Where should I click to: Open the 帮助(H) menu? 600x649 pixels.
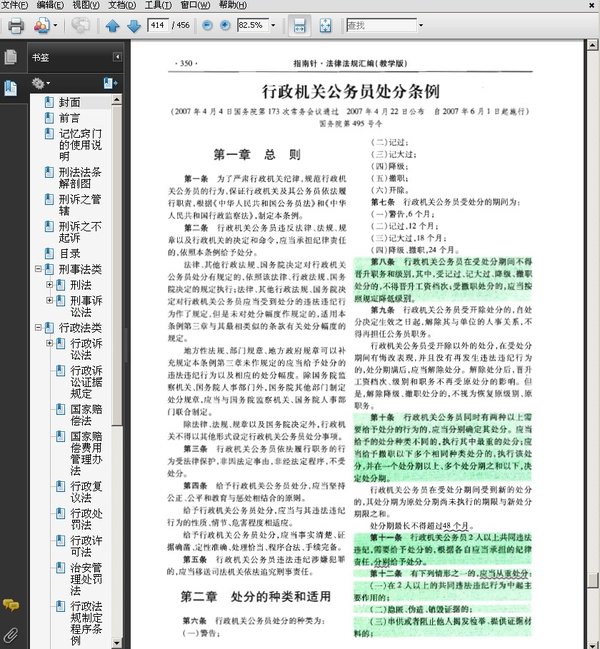tap(233, 5)
